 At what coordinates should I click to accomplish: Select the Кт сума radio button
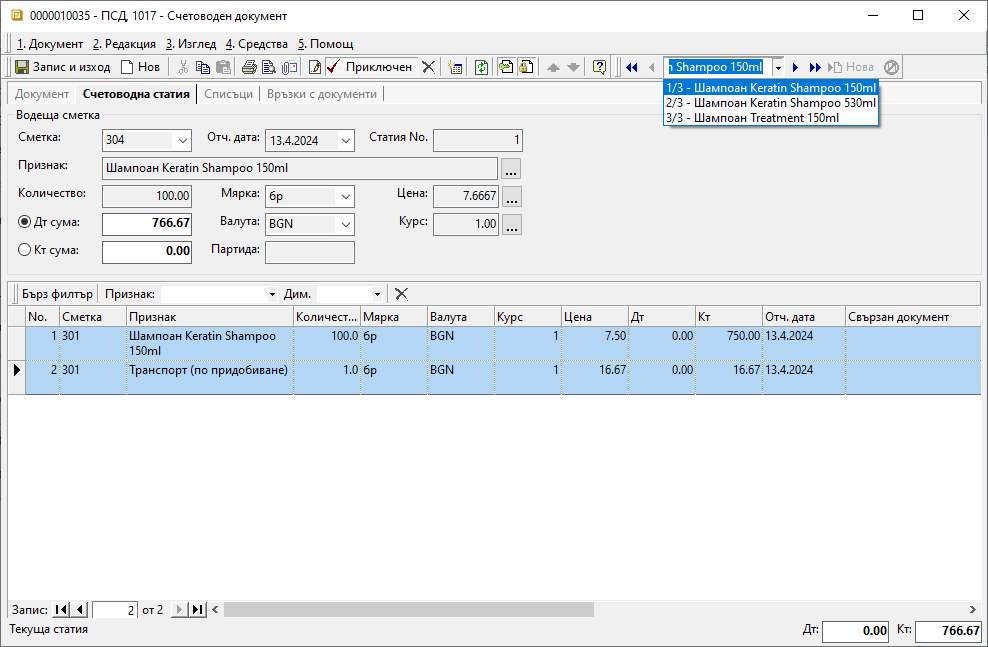coord(26,251)
